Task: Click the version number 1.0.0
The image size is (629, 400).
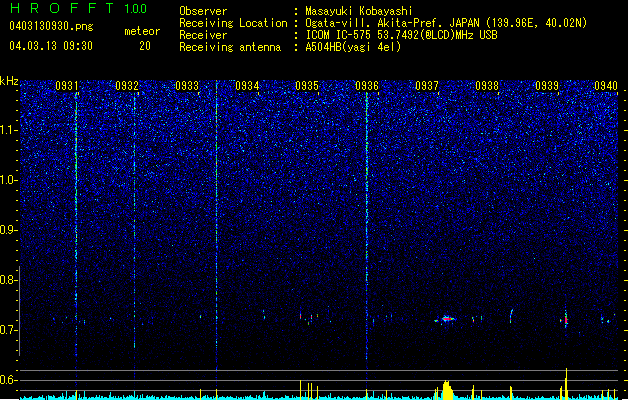Action: tap(135, 9)
